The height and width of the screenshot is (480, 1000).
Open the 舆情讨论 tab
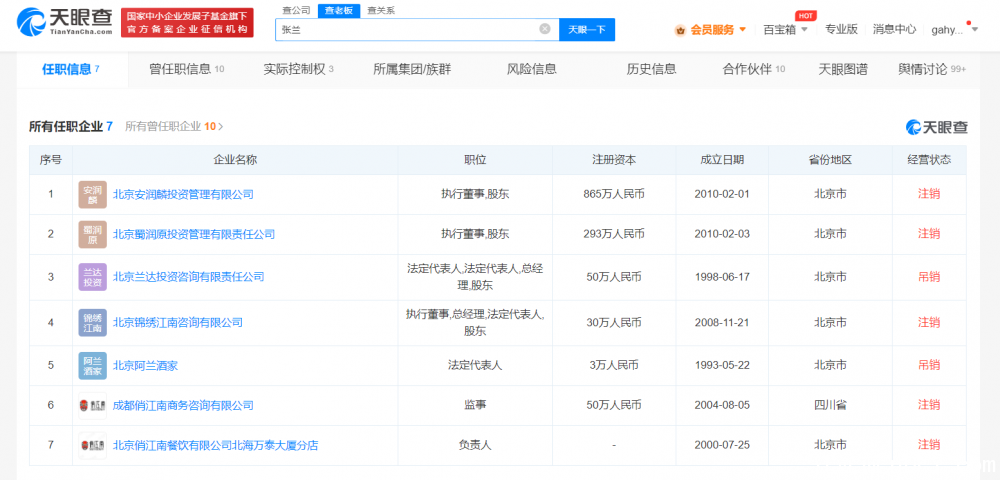click(x=932, y=69)
